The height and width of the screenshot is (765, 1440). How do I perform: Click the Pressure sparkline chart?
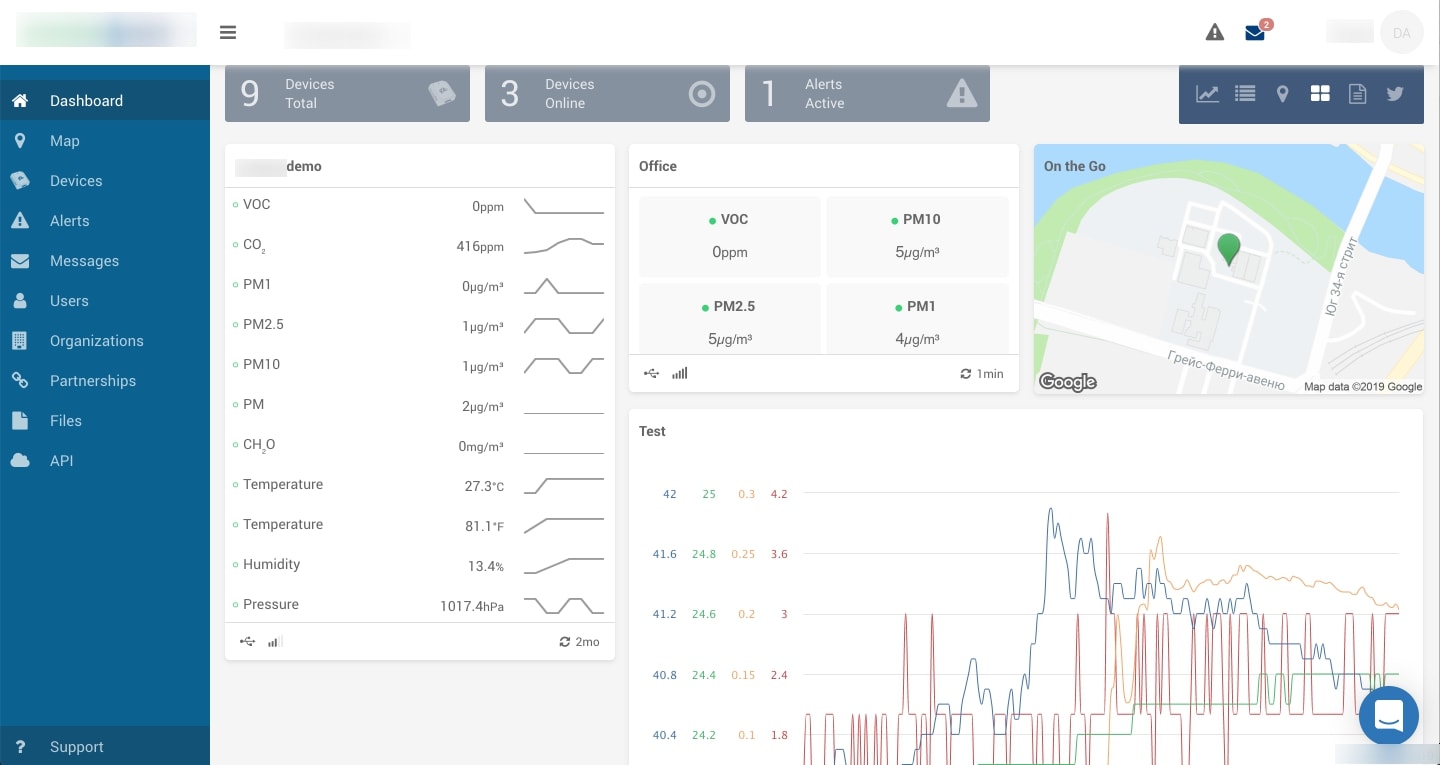click(x=564, y=606)
